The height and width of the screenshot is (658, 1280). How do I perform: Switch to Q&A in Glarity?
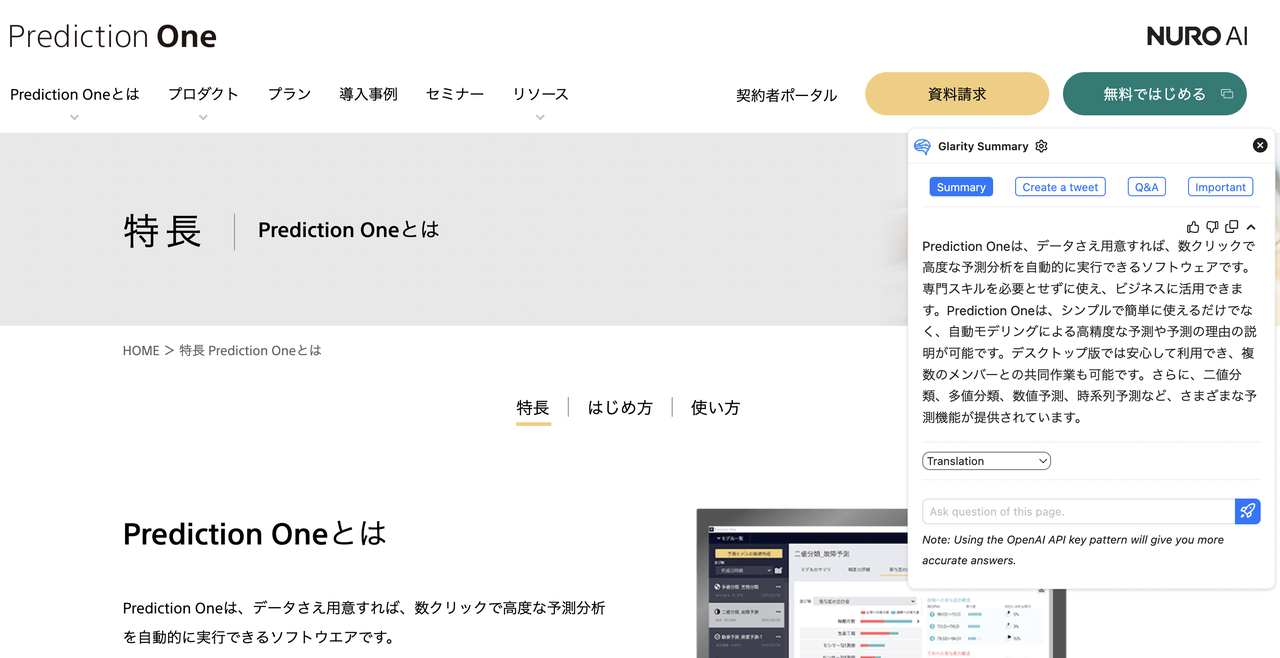click(1146, 187)
